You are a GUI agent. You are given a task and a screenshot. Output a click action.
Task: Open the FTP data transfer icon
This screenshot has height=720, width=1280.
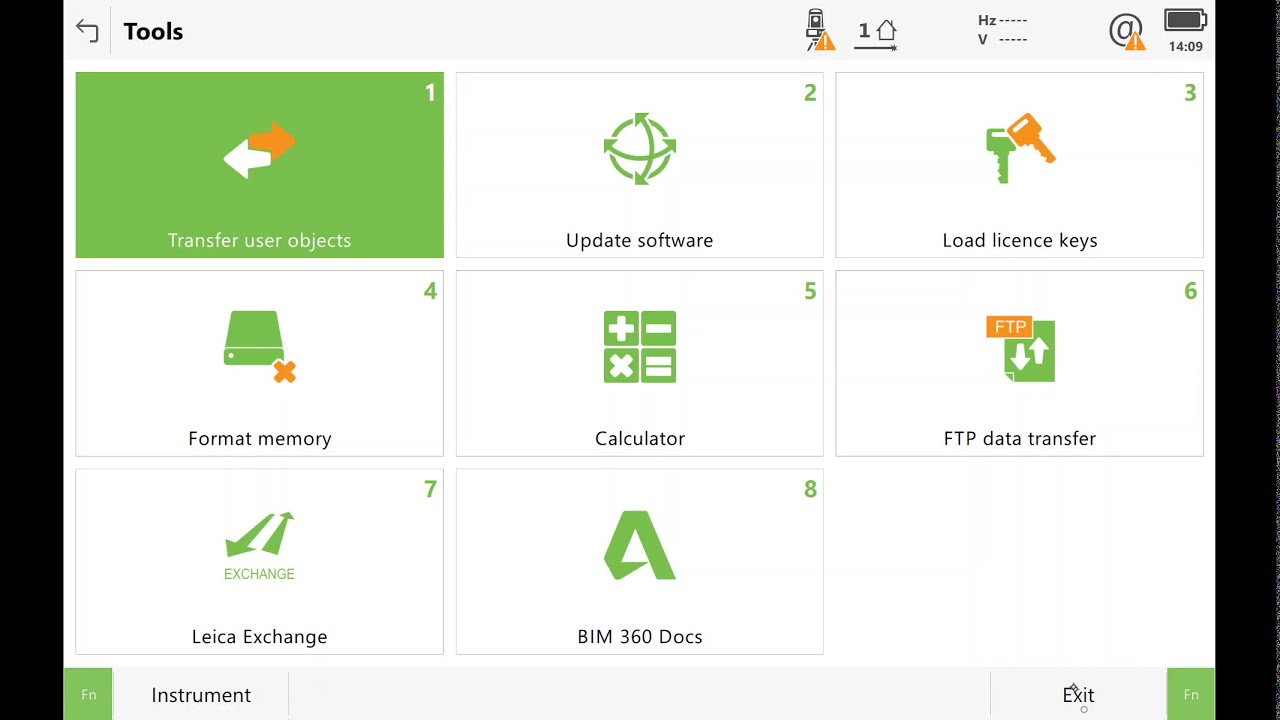click(x=1020, y=349)
